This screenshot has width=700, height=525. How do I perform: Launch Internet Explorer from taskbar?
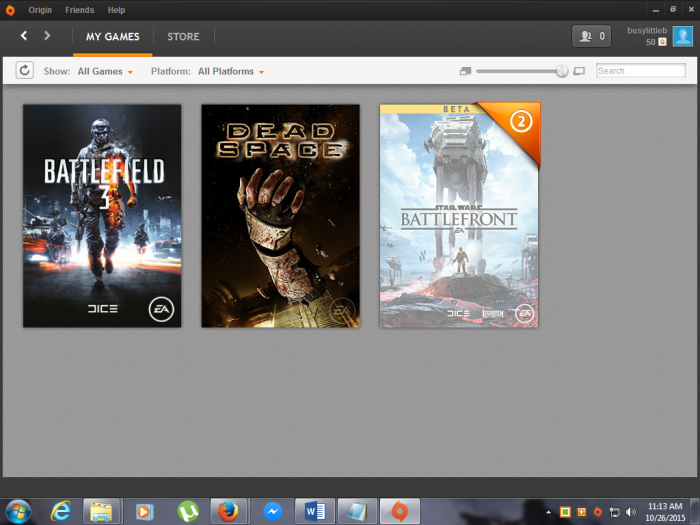click(x=61, y=512)
